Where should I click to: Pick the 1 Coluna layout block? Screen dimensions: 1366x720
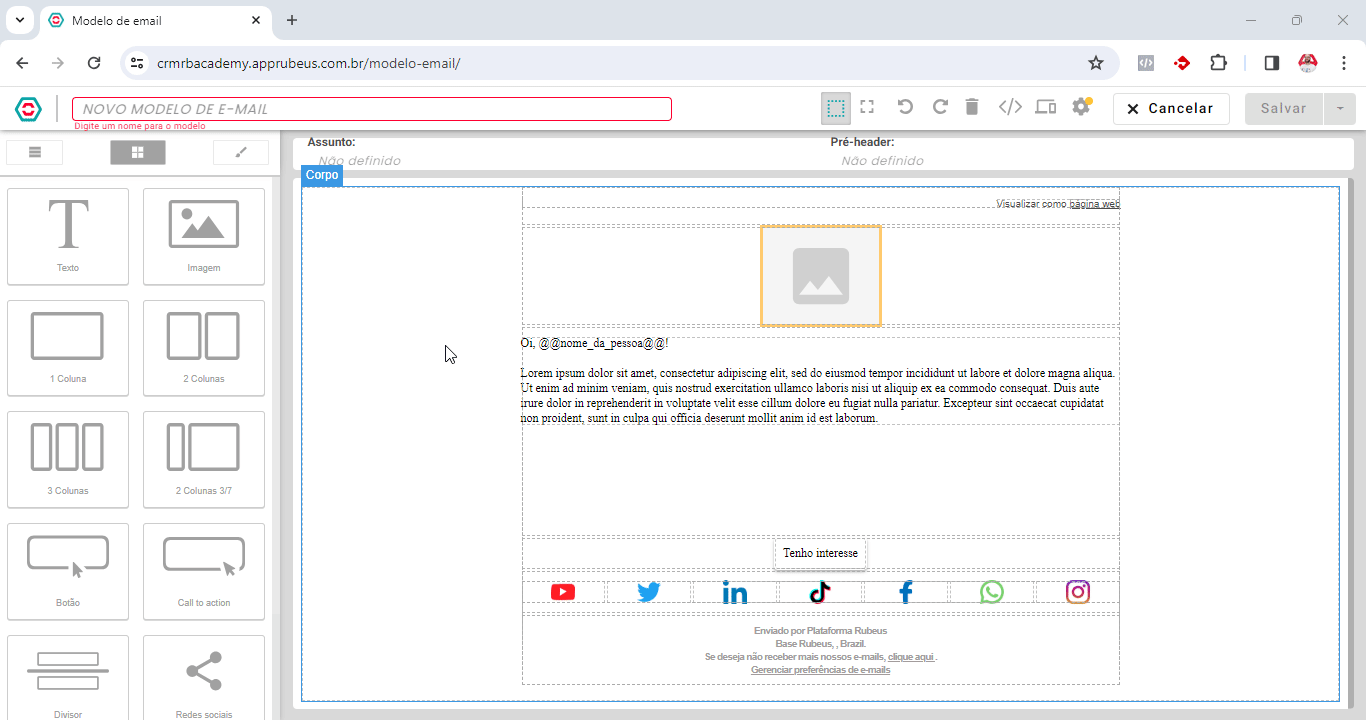click(x=68, y=348)
